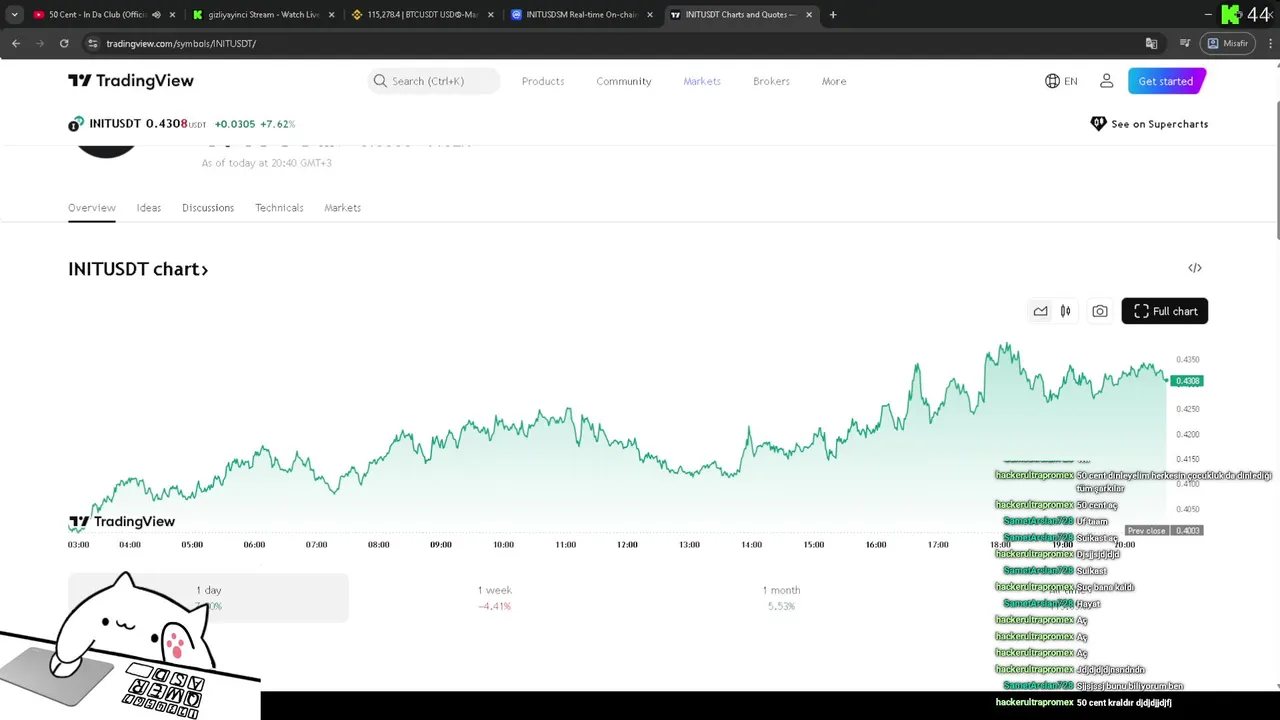Screen dimensions: 1280x720
Task: Reload the page
Action: pos(64,44)
